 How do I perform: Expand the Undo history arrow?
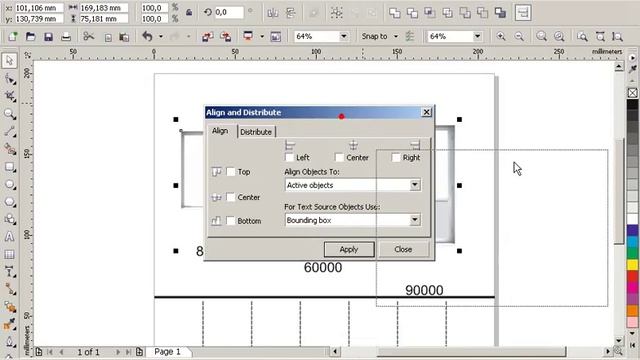pos(161,37)
